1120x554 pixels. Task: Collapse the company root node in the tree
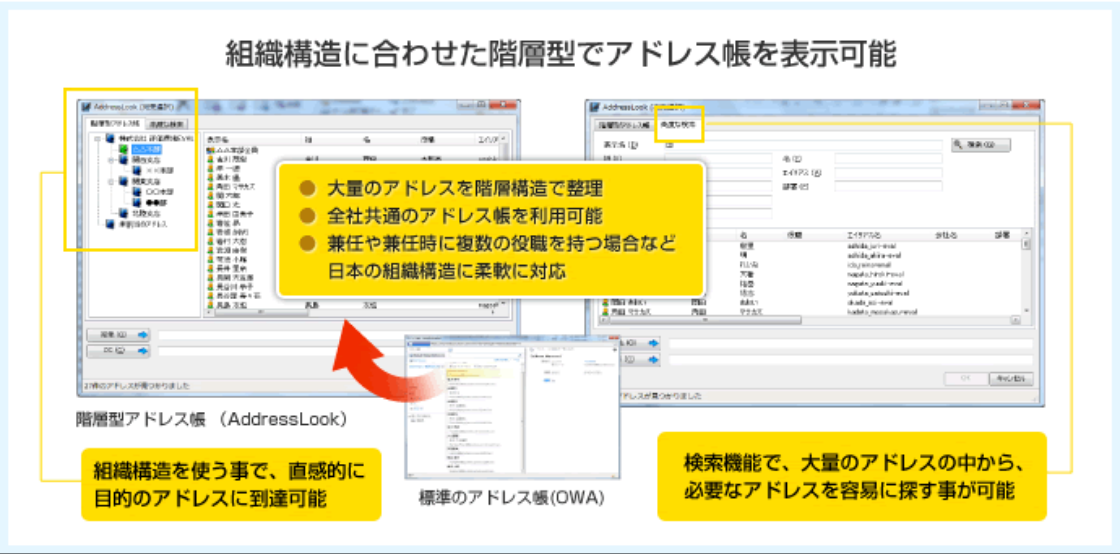[97, 138]
